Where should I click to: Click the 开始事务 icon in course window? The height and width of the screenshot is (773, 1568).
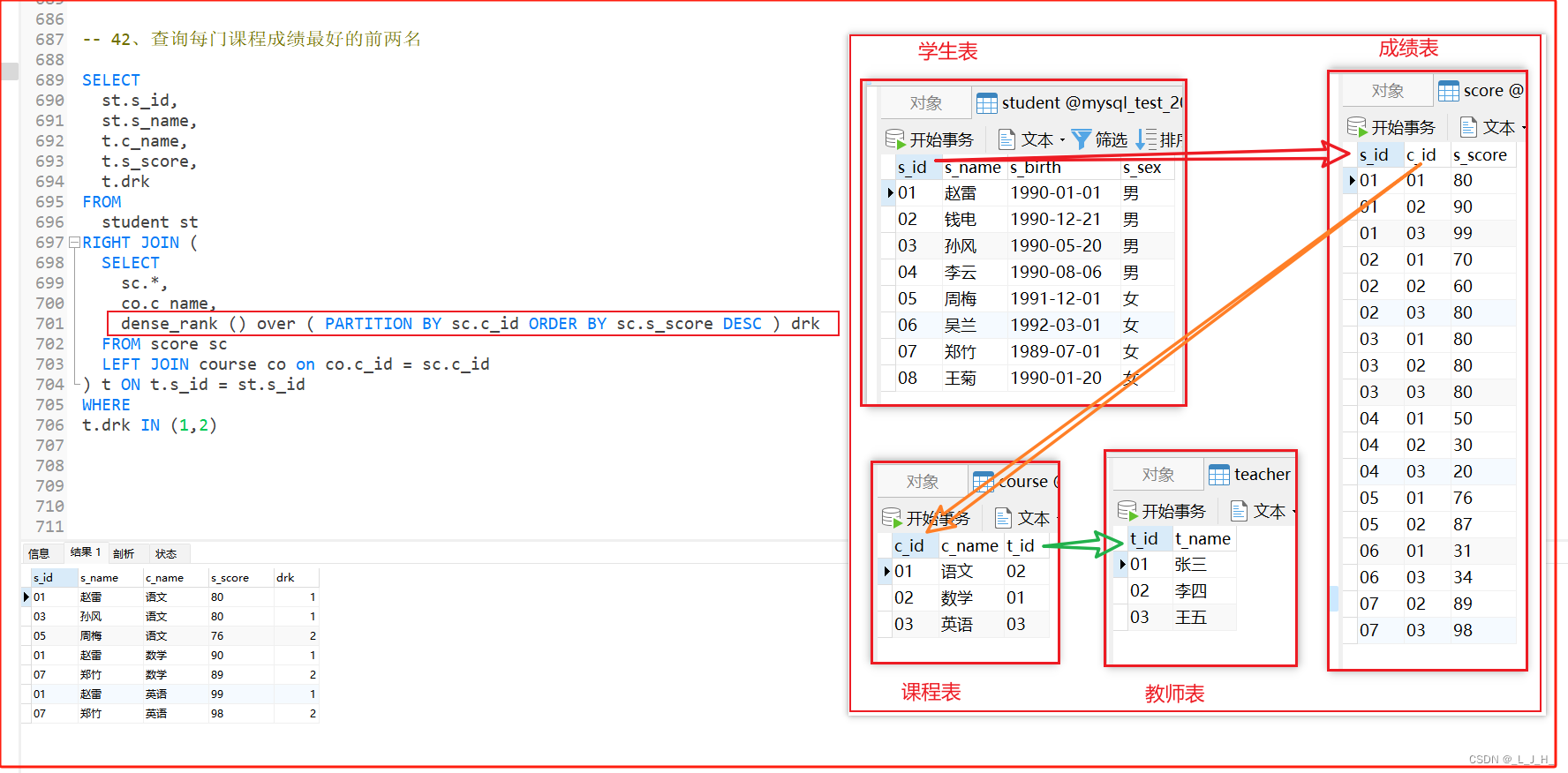[x=892, y=518]
